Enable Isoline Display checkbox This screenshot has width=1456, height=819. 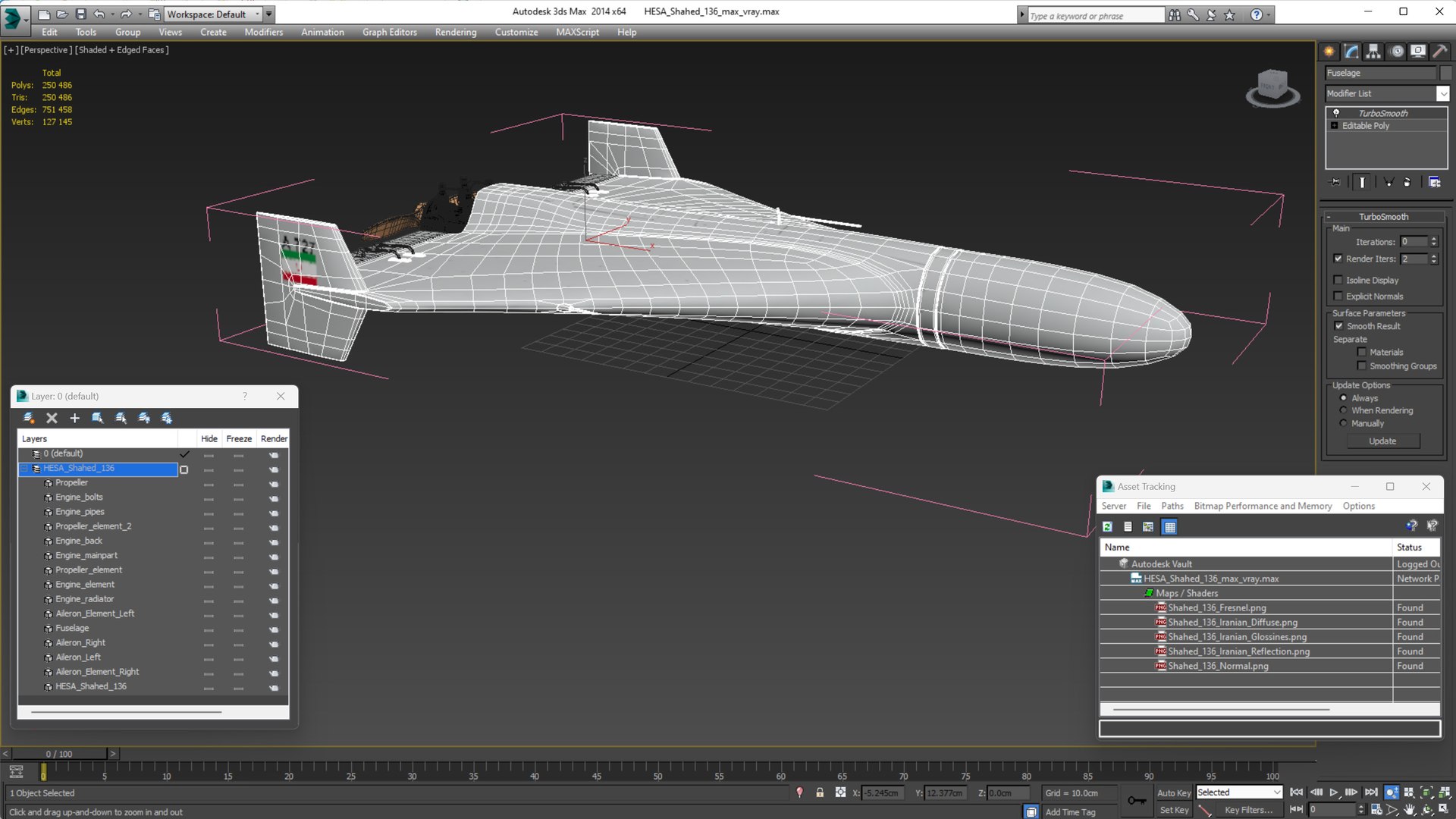click(x=1338, y=280)
